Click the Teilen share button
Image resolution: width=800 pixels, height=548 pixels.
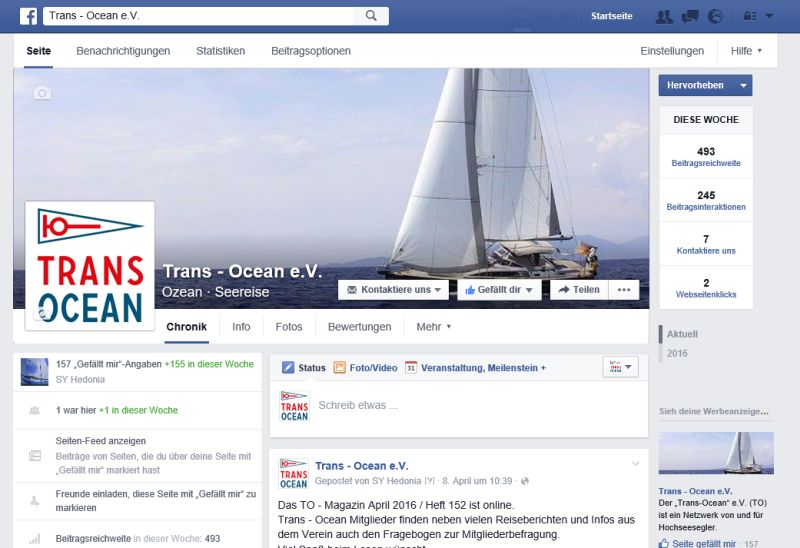point(579,290)
